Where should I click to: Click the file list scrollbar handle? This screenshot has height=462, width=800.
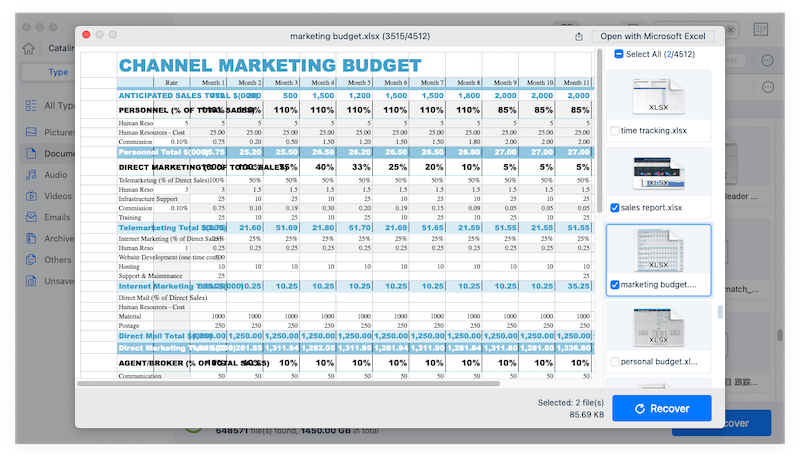[x=720, y=312]
